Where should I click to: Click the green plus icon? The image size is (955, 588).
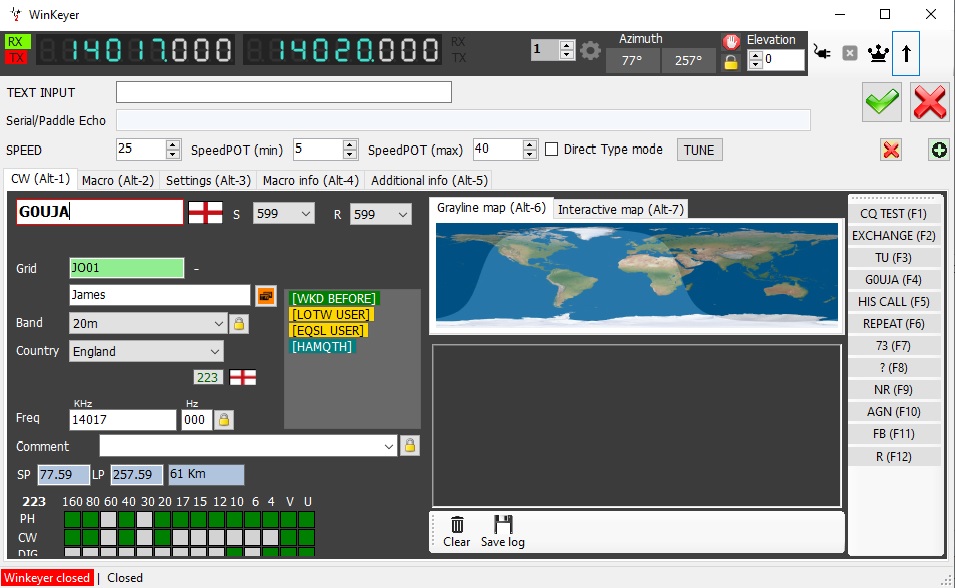(939, 150)
